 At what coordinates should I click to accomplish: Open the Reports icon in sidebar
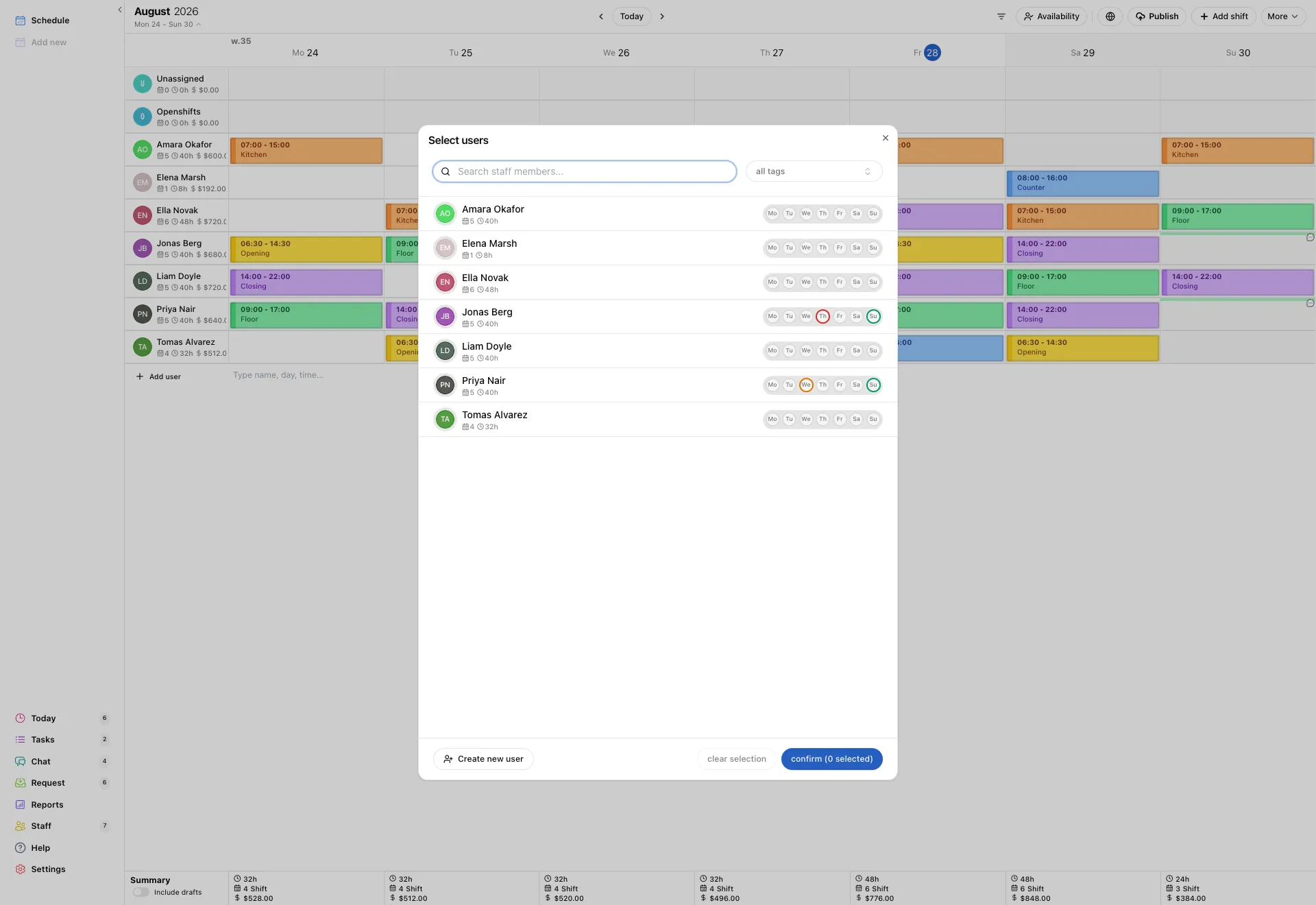(21, 805)
